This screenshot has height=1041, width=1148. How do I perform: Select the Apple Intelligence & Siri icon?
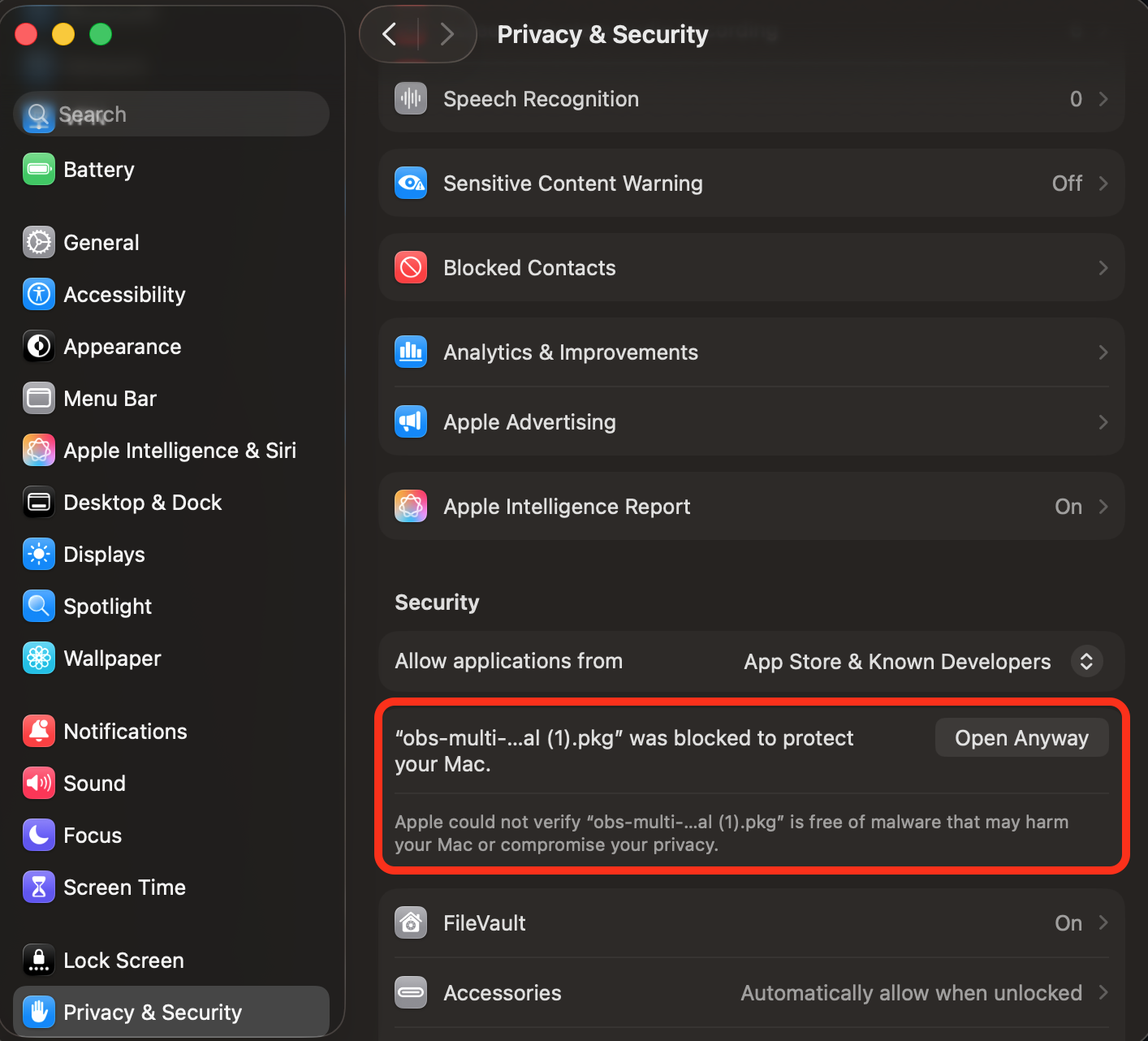(39, 451)
